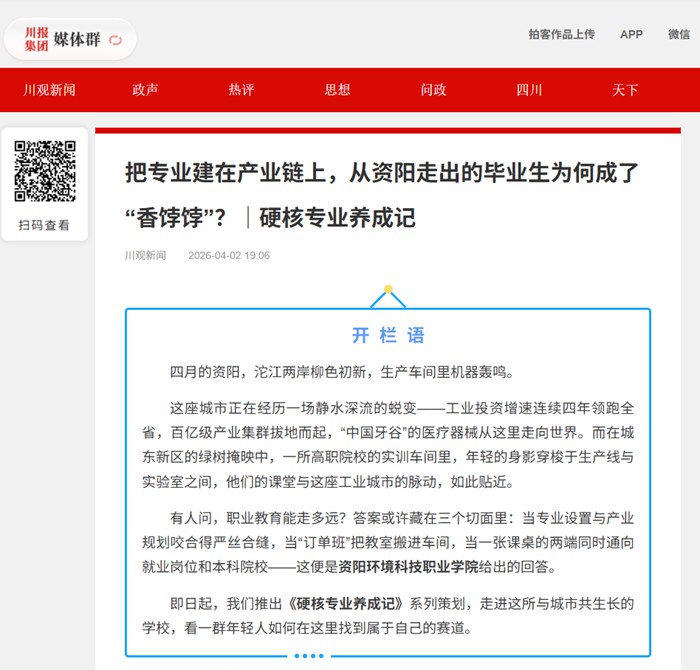Image resolution: width=700 pixels, height=670 pixels.
Task: Click bold 《硬核专业养成记》 in last paragraph
Action: [x=346, y=603]
